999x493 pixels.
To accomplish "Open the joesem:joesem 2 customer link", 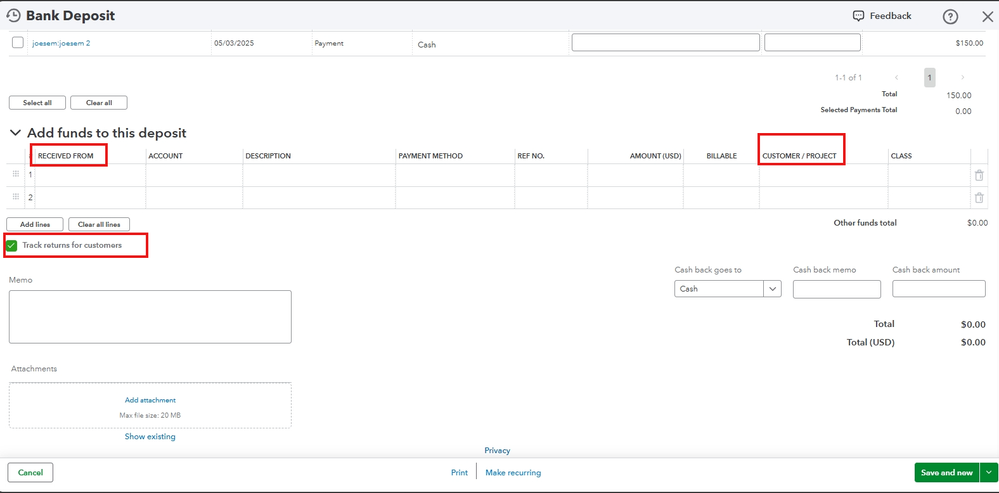I will [x=61, y=43].
